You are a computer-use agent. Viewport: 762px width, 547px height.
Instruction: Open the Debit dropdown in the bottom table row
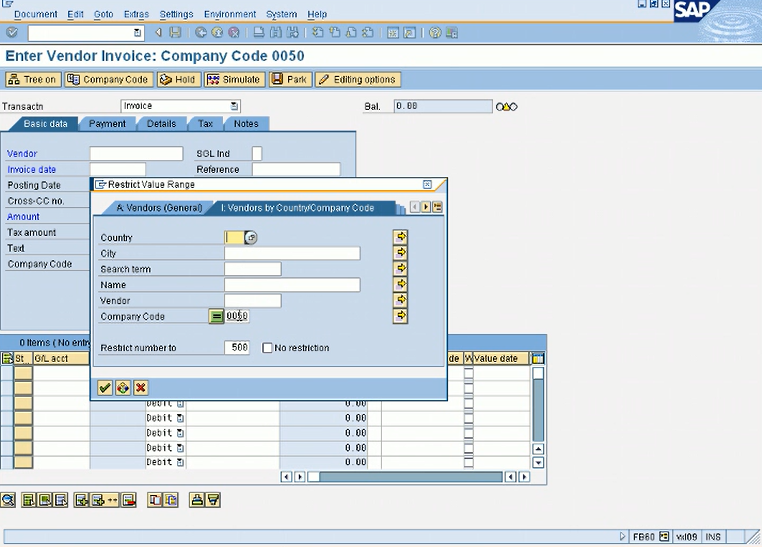click(x=180, y=462)
